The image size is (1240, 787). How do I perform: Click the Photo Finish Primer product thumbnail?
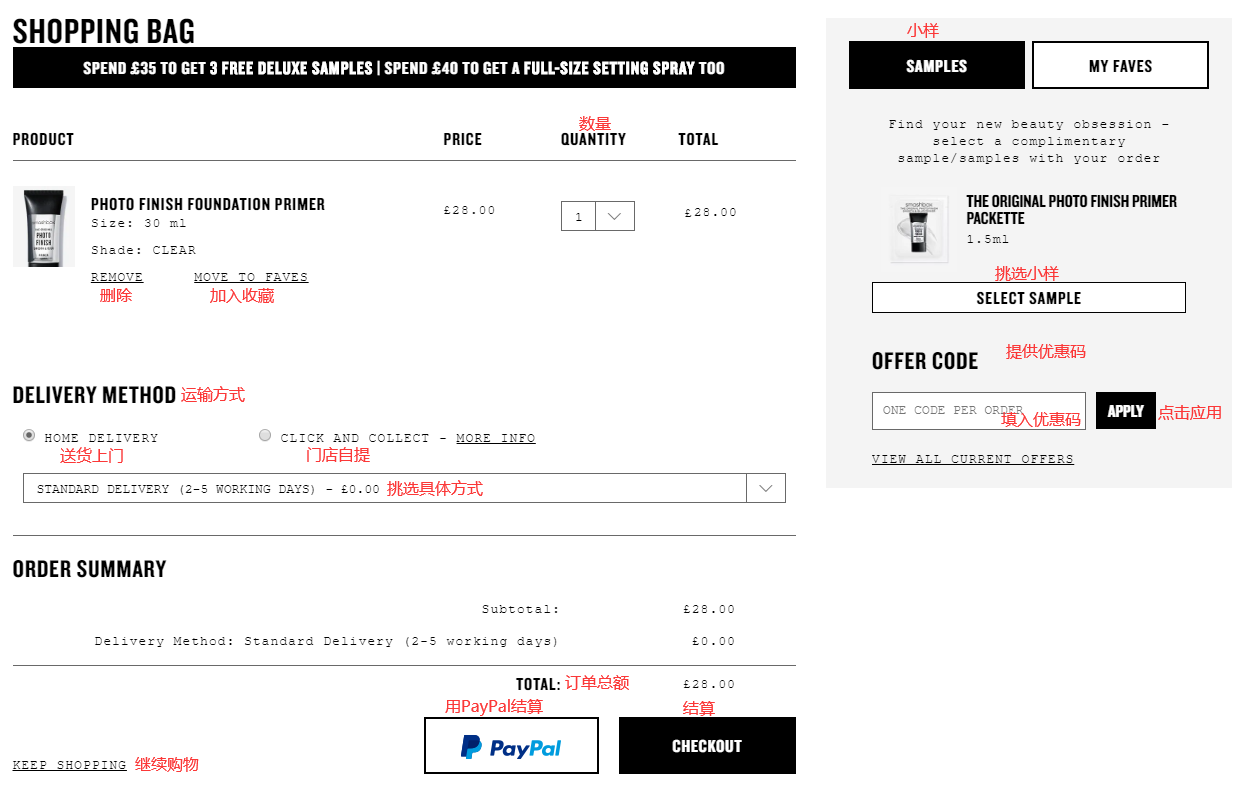click(43, 227)
